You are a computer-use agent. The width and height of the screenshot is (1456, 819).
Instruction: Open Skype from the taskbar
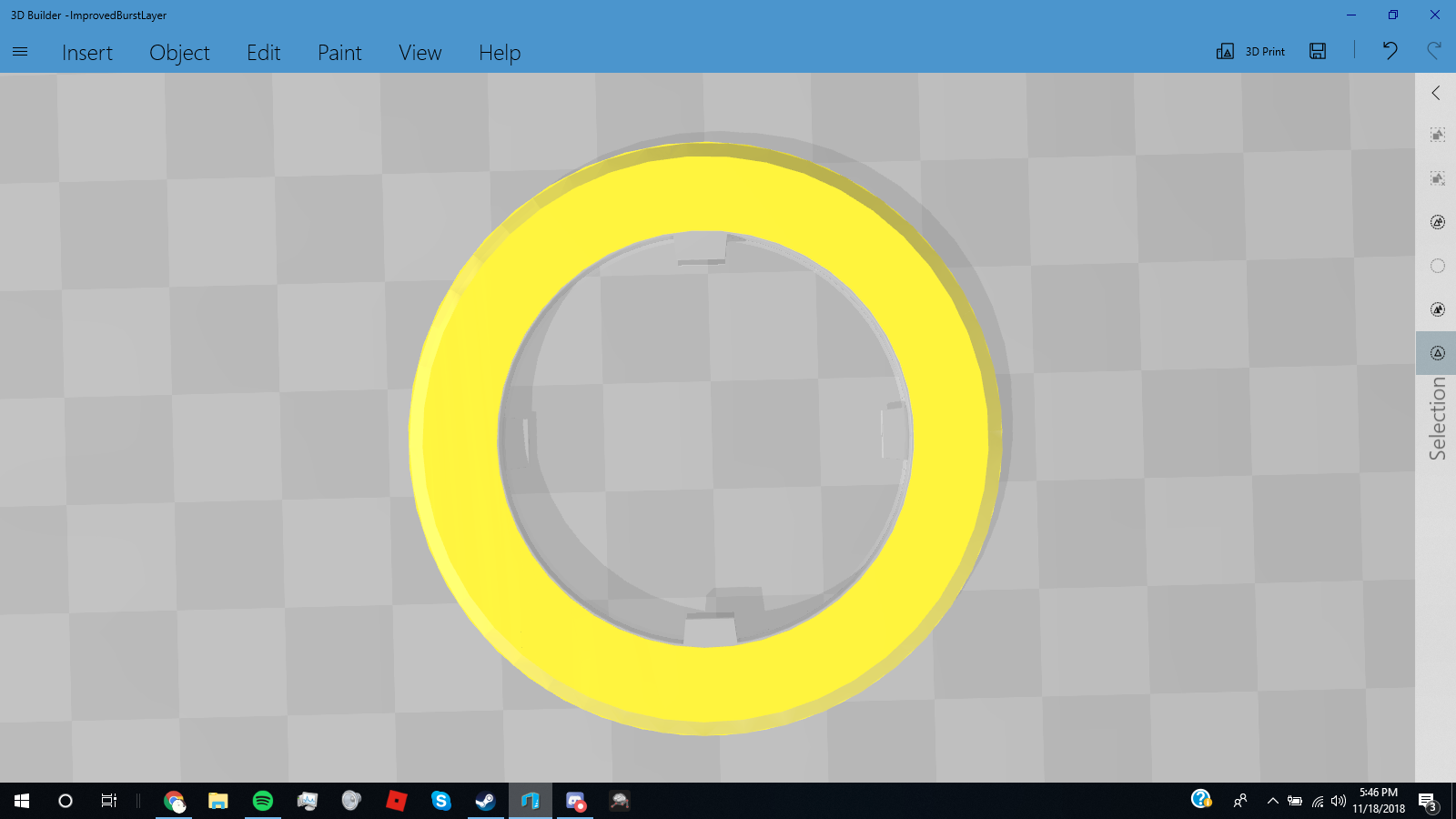(x=441, y=801)
